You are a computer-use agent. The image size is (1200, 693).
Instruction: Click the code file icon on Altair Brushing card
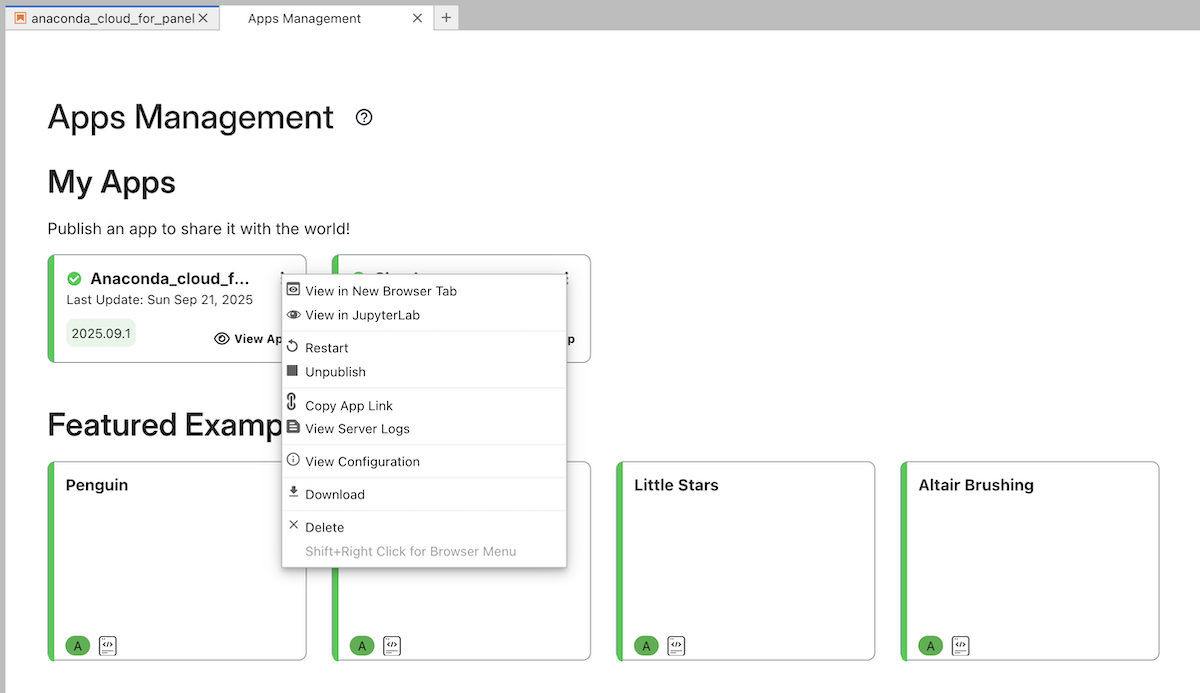(960, 646)
